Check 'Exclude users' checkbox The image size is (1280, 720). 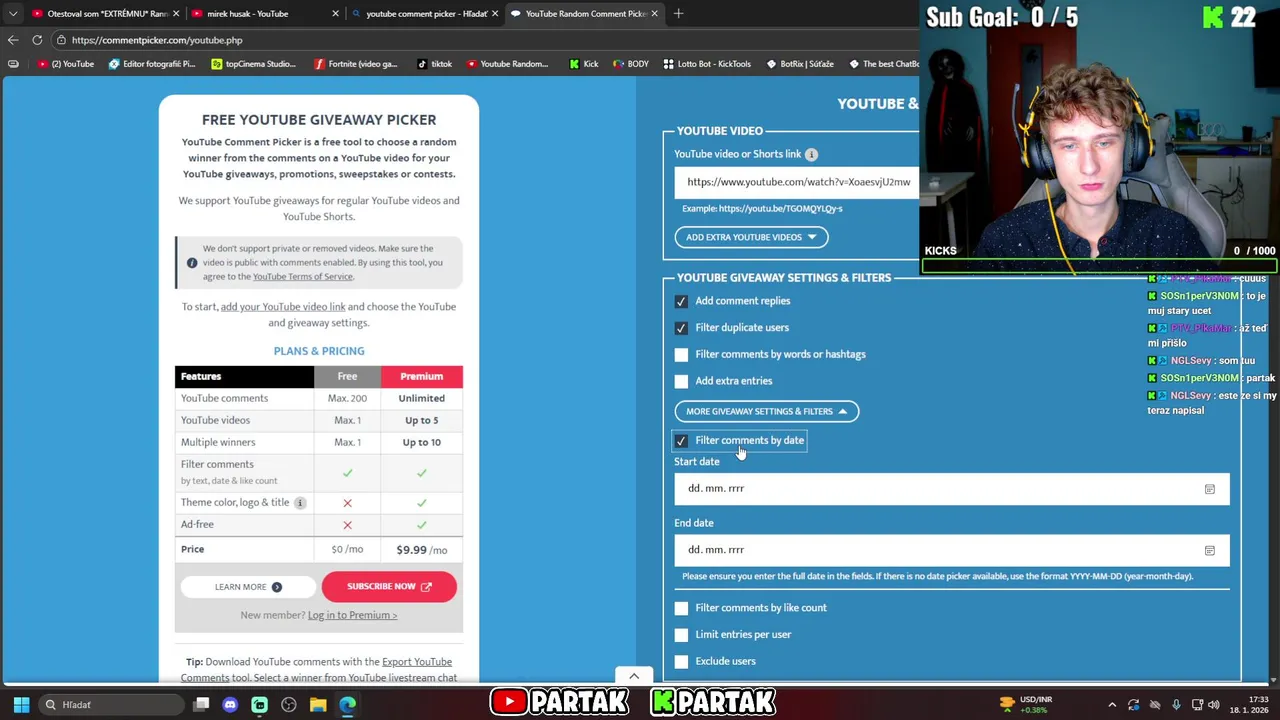pos(681,661)
